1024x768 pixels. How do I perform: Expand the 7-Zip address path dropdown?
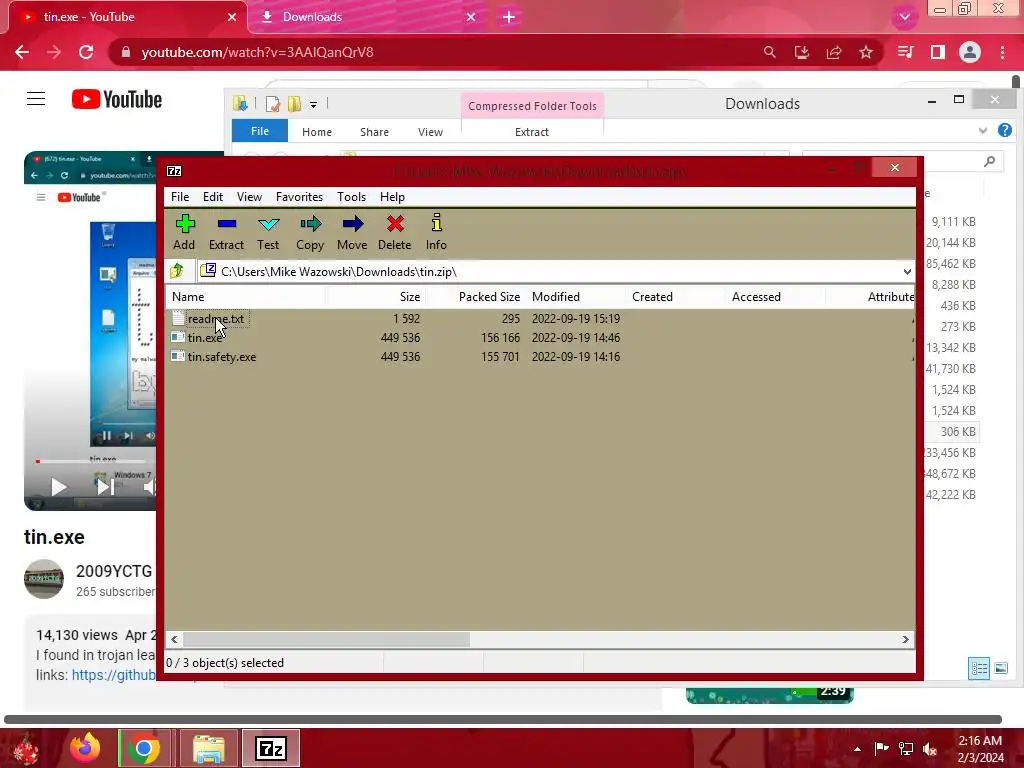(906, 272)
